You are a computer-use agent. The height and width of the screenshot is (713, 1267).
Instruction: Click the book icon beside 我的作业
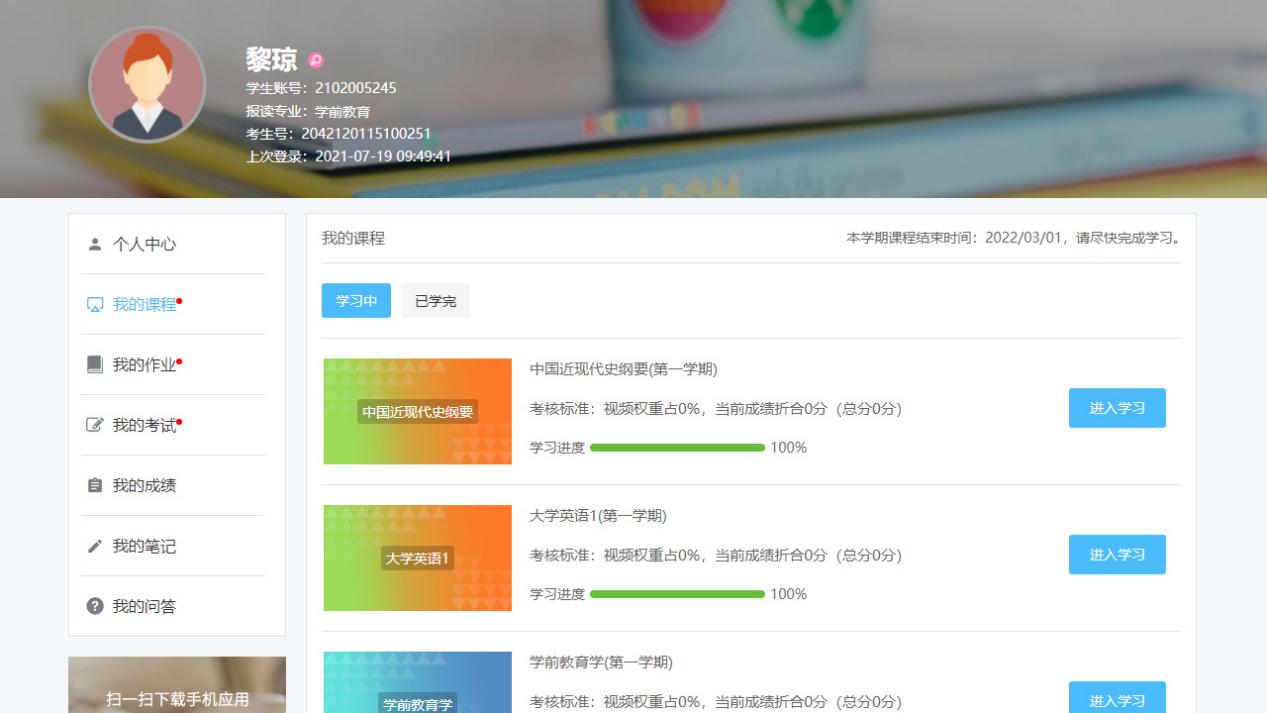95,365
